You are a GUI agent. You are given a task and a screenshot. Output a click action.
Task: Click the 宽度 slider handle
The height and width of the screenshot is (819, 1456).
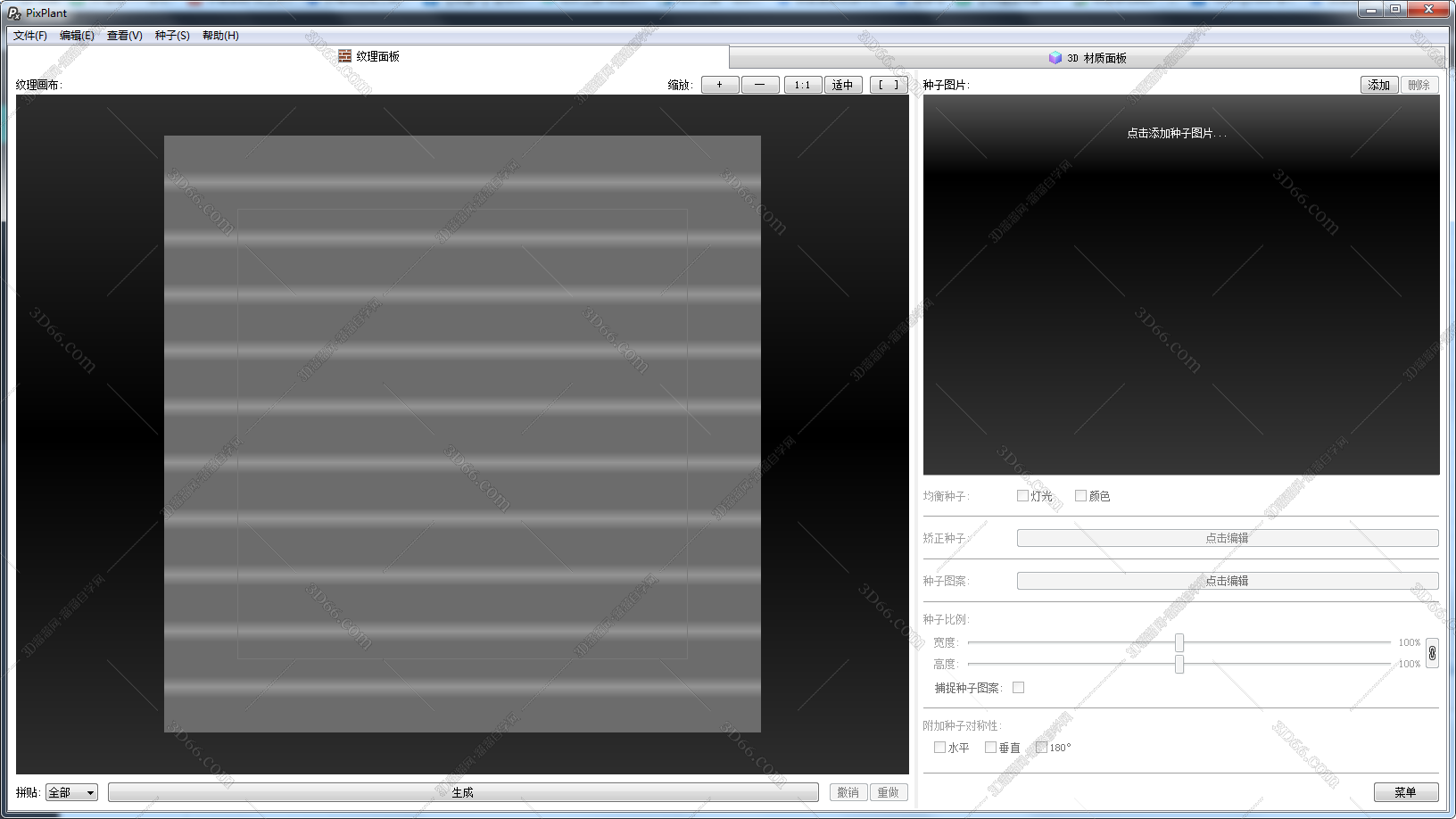coord(1179,642)
